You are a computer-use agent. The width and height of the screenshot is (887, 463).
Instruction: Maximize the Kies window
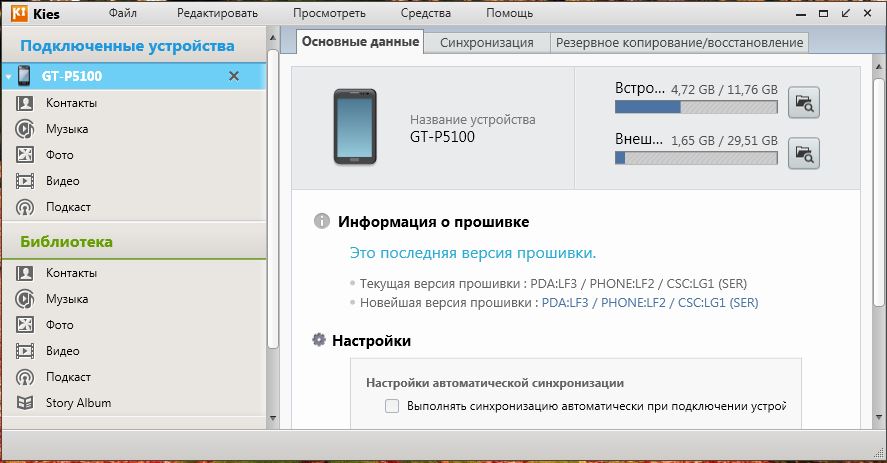coord(824,13)
